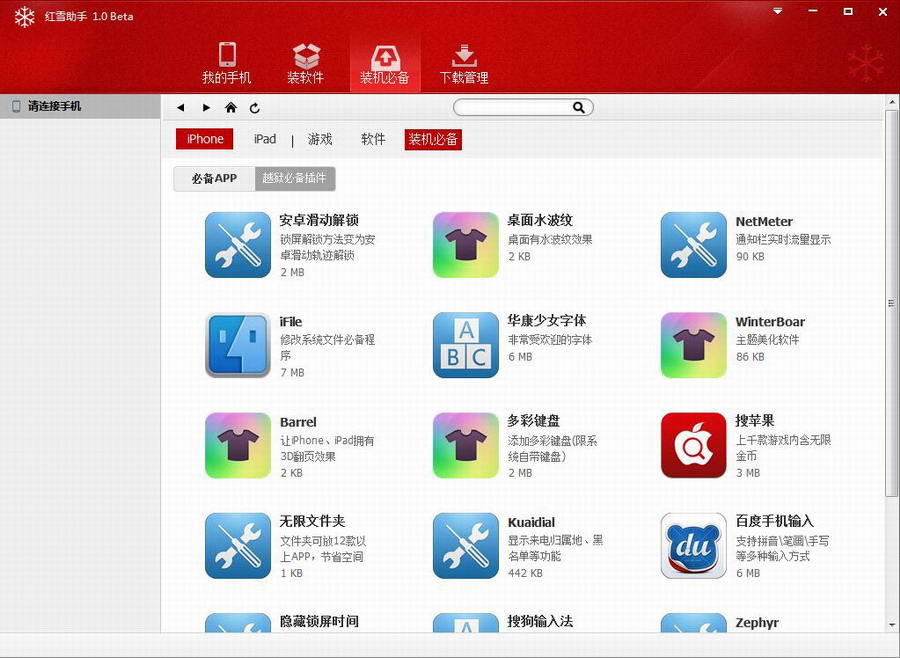Go to the home page
Screen dimensions: 900x658
click(231, 107)
